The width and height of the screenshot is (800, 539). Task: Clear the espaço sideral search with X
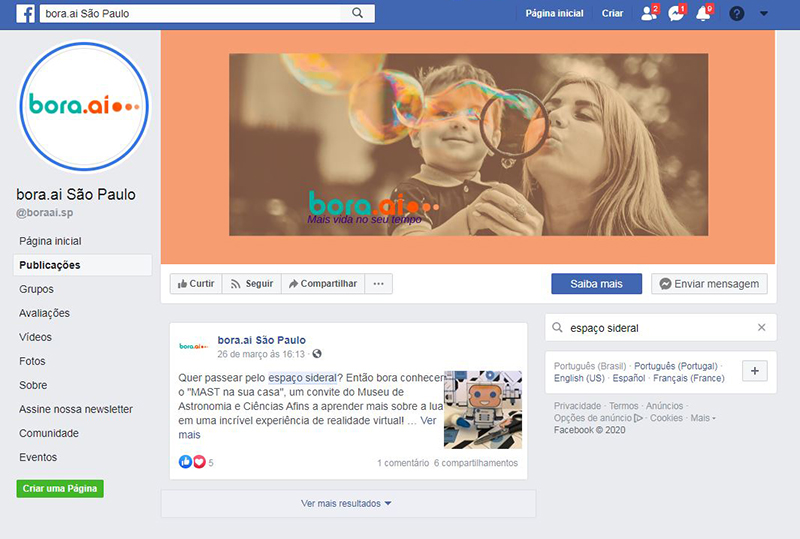761,327
